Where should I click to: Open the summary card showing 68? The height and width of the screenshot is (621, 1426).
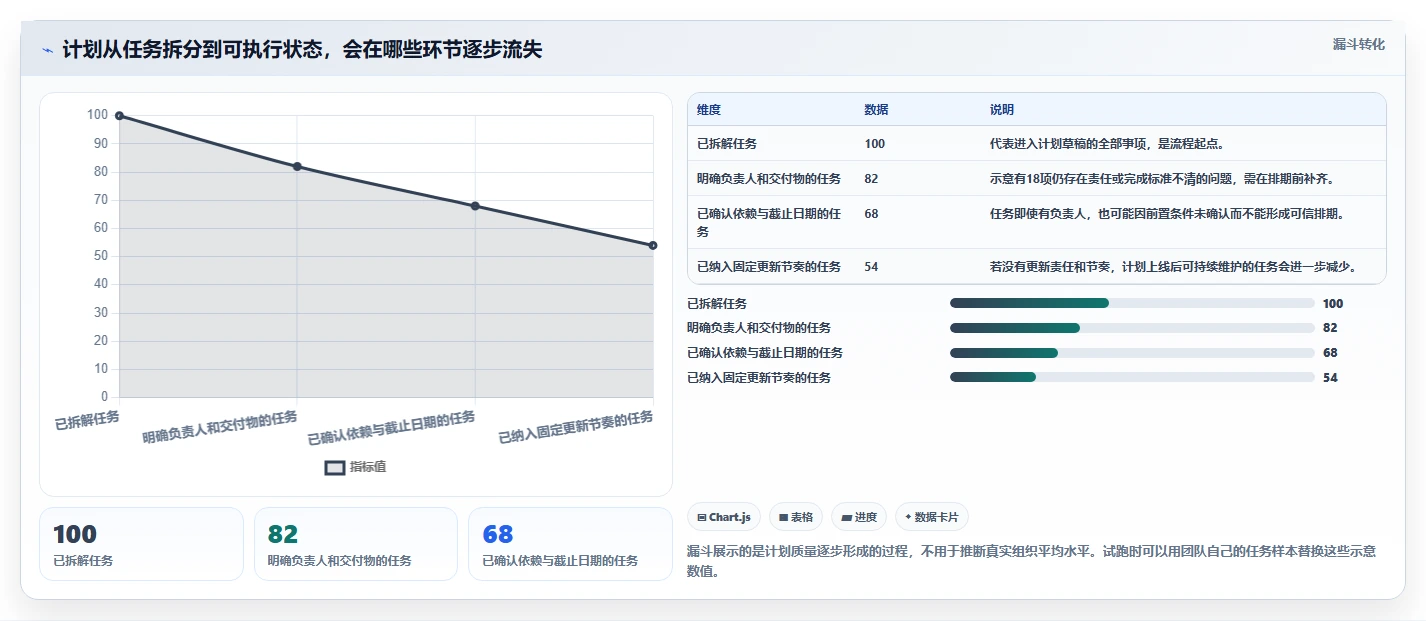[x=570, y=544]
